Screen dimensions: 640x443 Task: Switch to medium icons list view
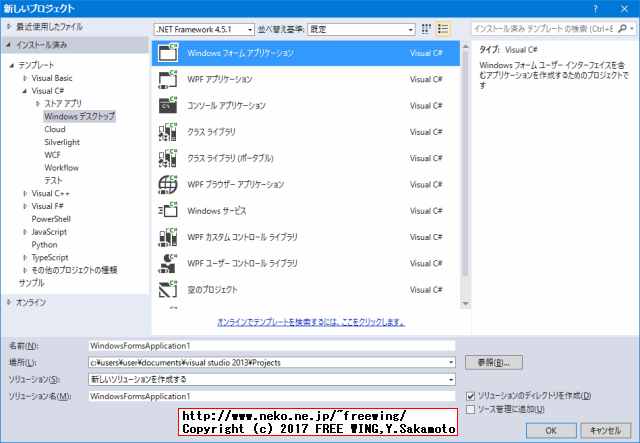pyautogui.click(x=443, y=29)
